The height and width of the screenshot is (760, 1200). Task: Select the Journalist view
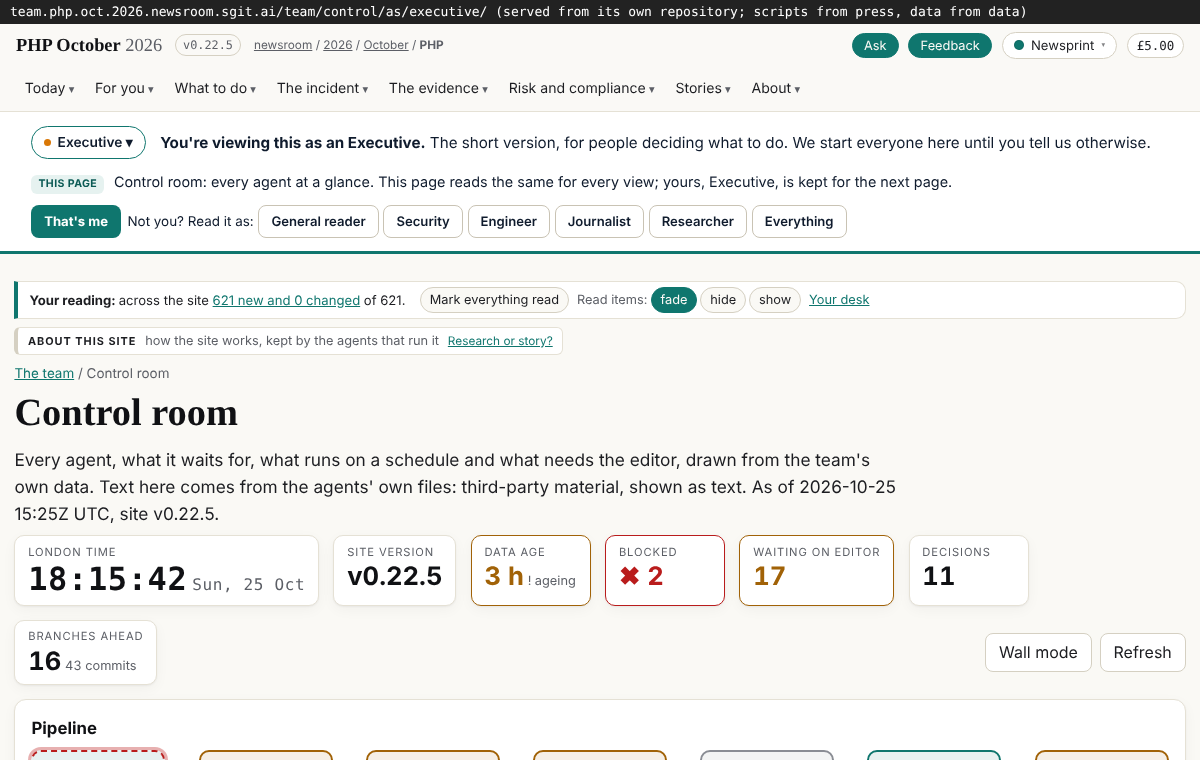tap(599, 221)
